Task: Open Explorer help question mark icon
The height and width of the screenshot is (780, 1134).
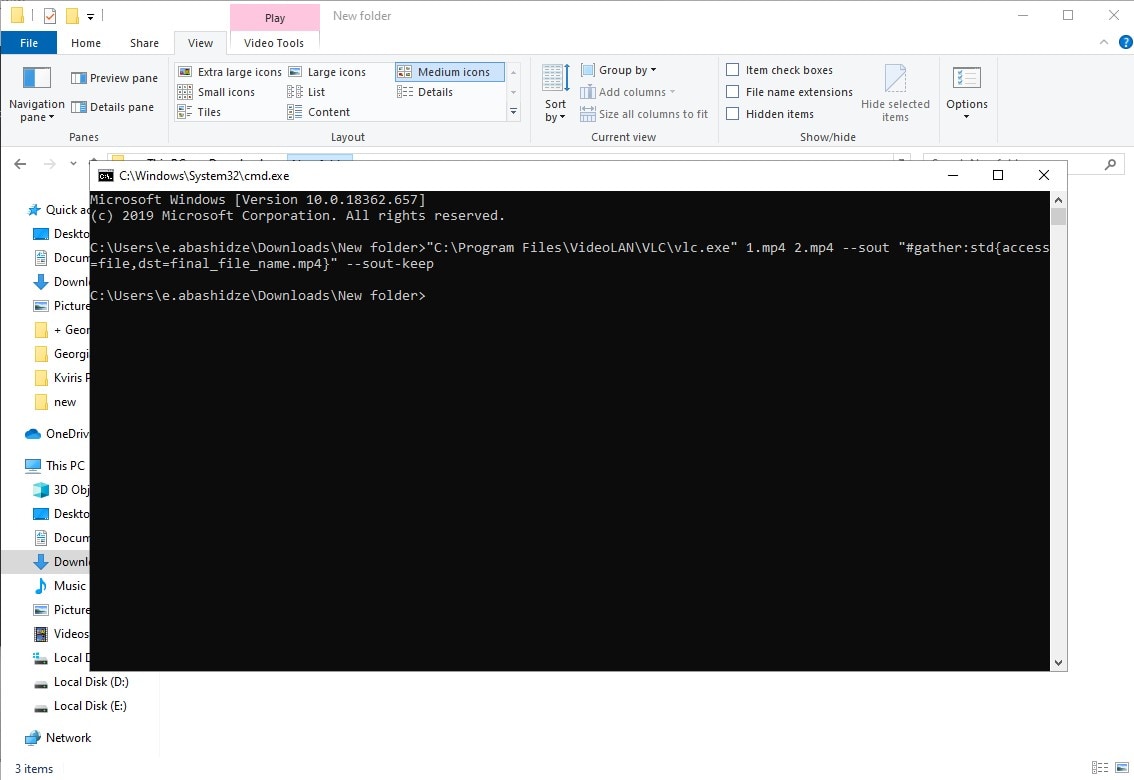Action: (1125, 43)
